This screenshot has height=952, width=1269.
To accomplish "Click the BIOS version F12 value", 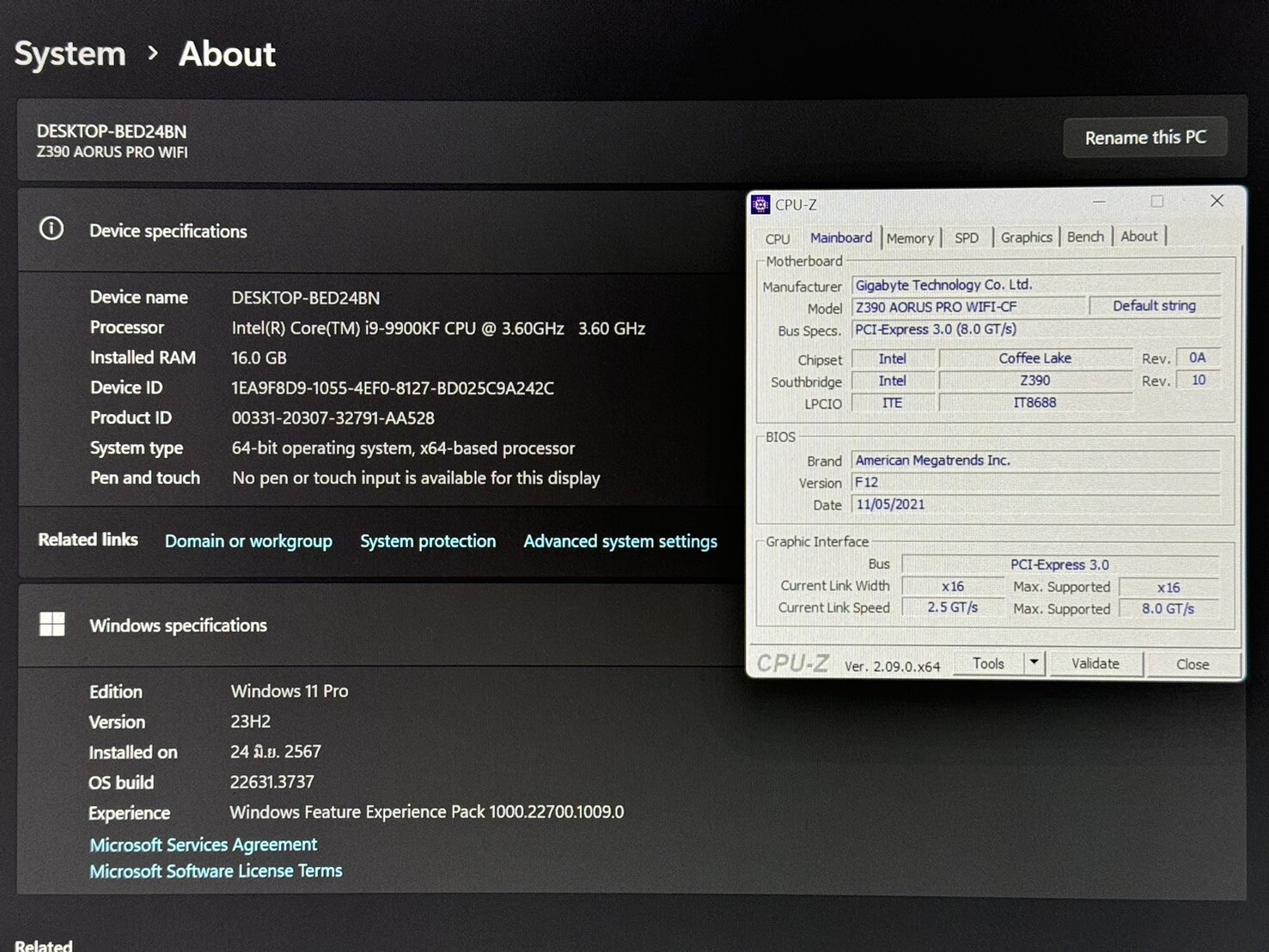I will (1035, 483).
